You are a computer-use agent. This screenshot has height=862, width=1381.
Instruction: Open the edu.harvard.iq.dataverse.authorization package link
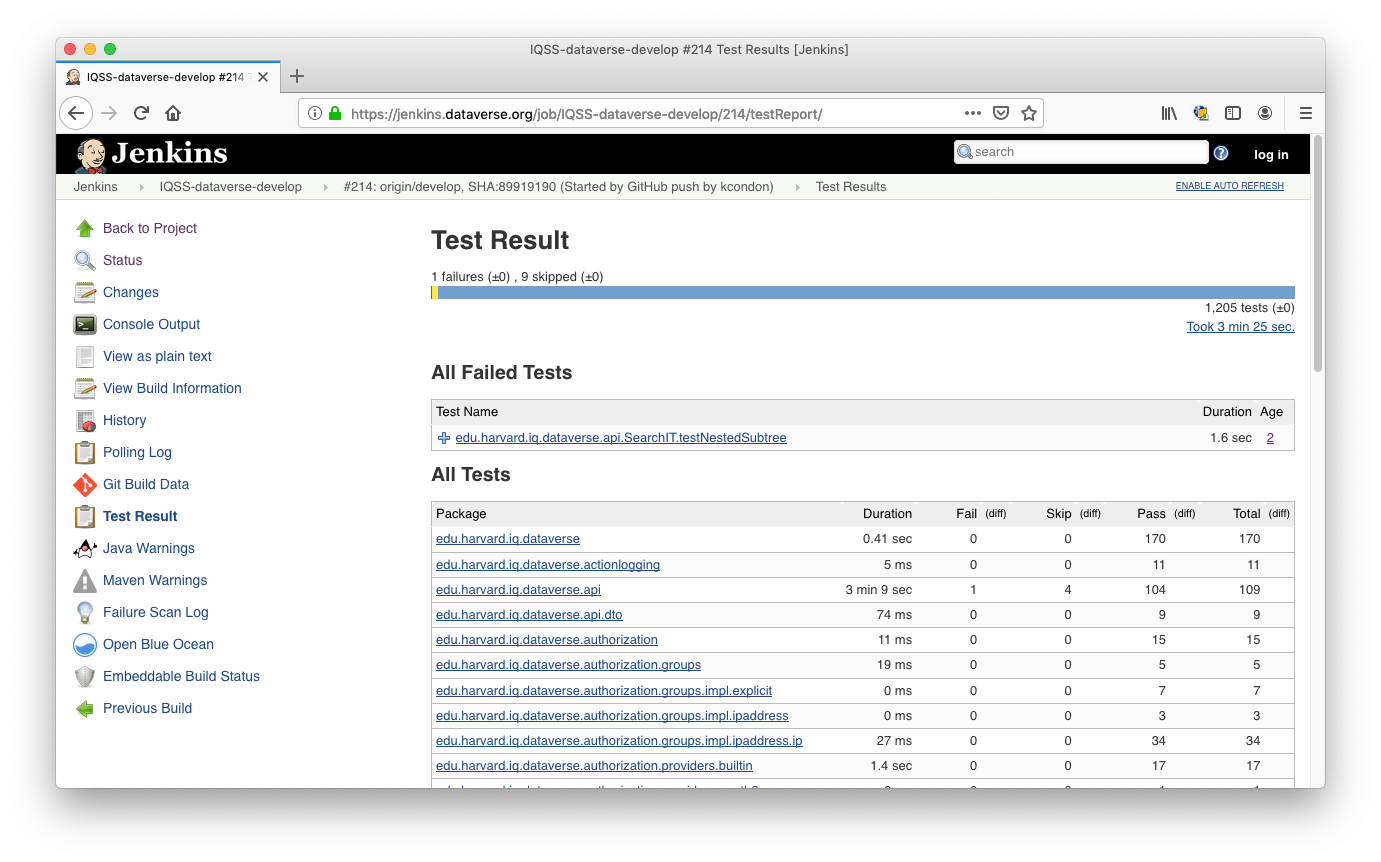(547, 640)
